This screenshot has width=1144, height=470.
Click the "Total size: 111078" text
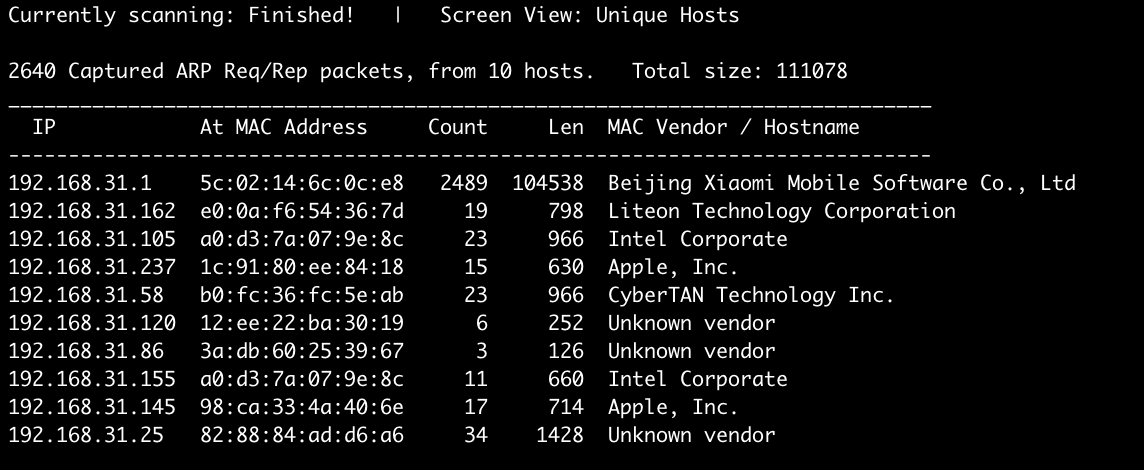740,71
